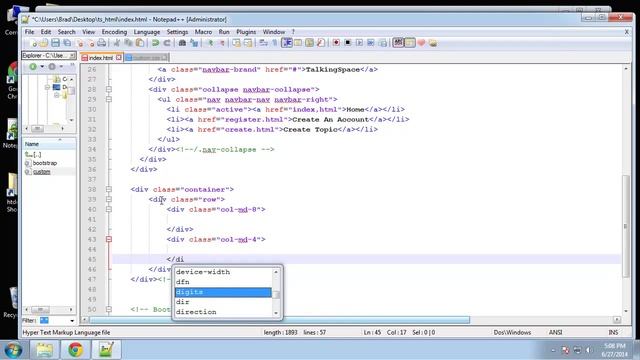This screenshot has width=640, height=360.
Task: Toggle synchronized vertical scrolling
Action: pos(236,43)
